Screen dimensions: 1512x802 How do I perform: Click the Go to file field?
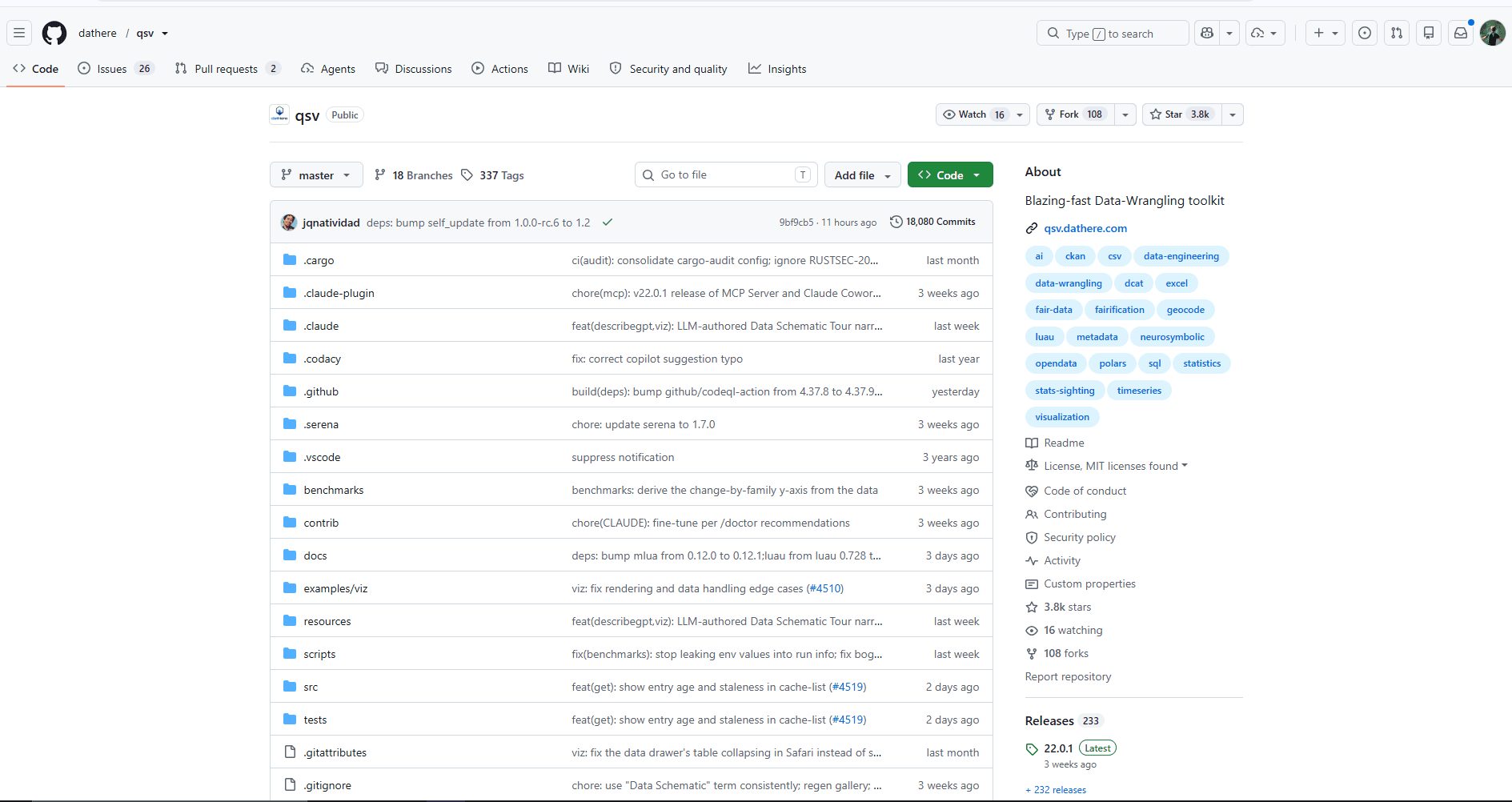pos(726,174)
